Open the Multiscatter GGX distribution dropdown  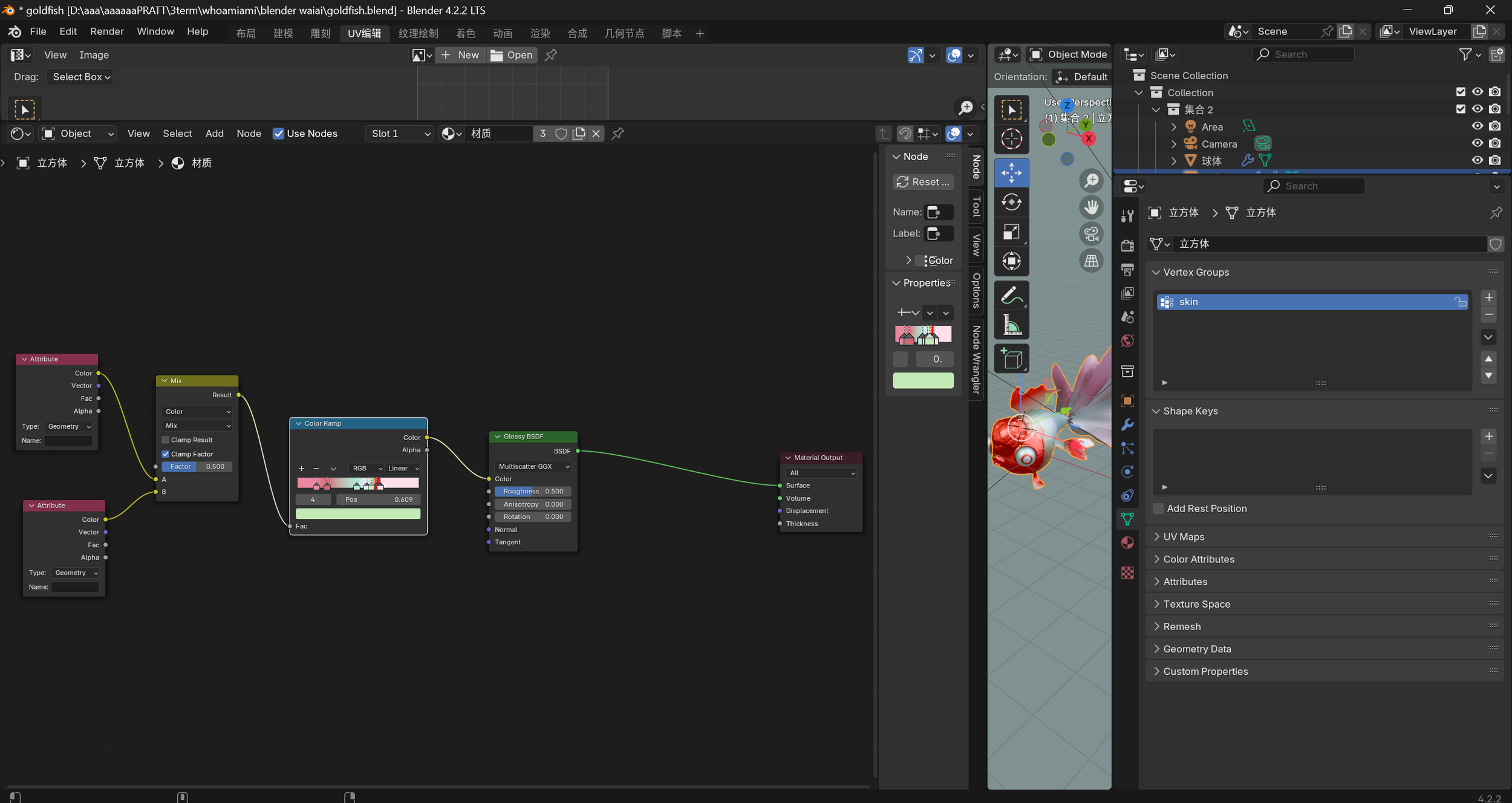(533, 467)
